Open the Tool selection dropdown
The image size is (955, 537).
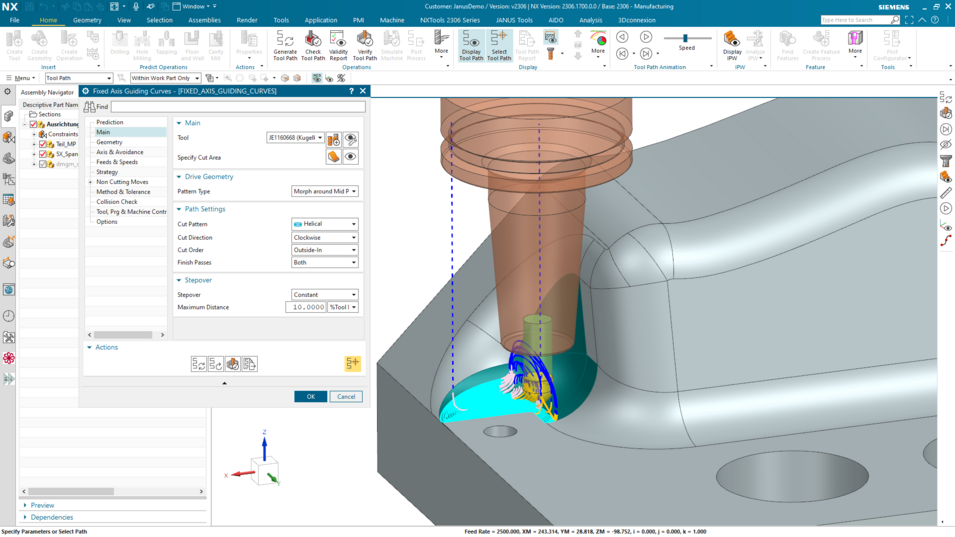pos(295,138)
